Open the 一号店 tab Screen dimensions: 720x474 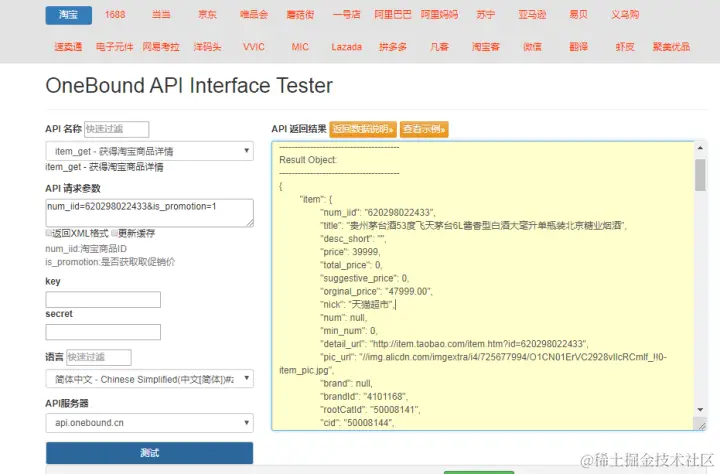[347, 15]
